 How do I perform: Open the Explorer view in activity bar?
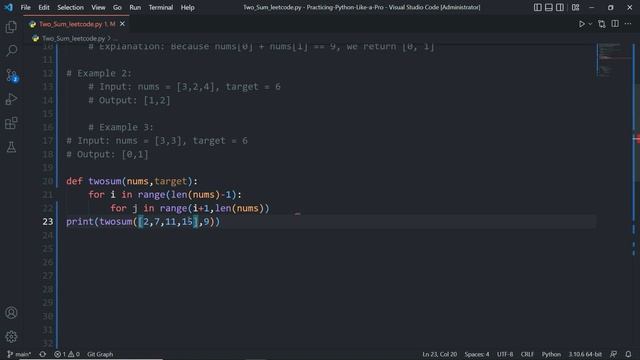click(11, 27)
